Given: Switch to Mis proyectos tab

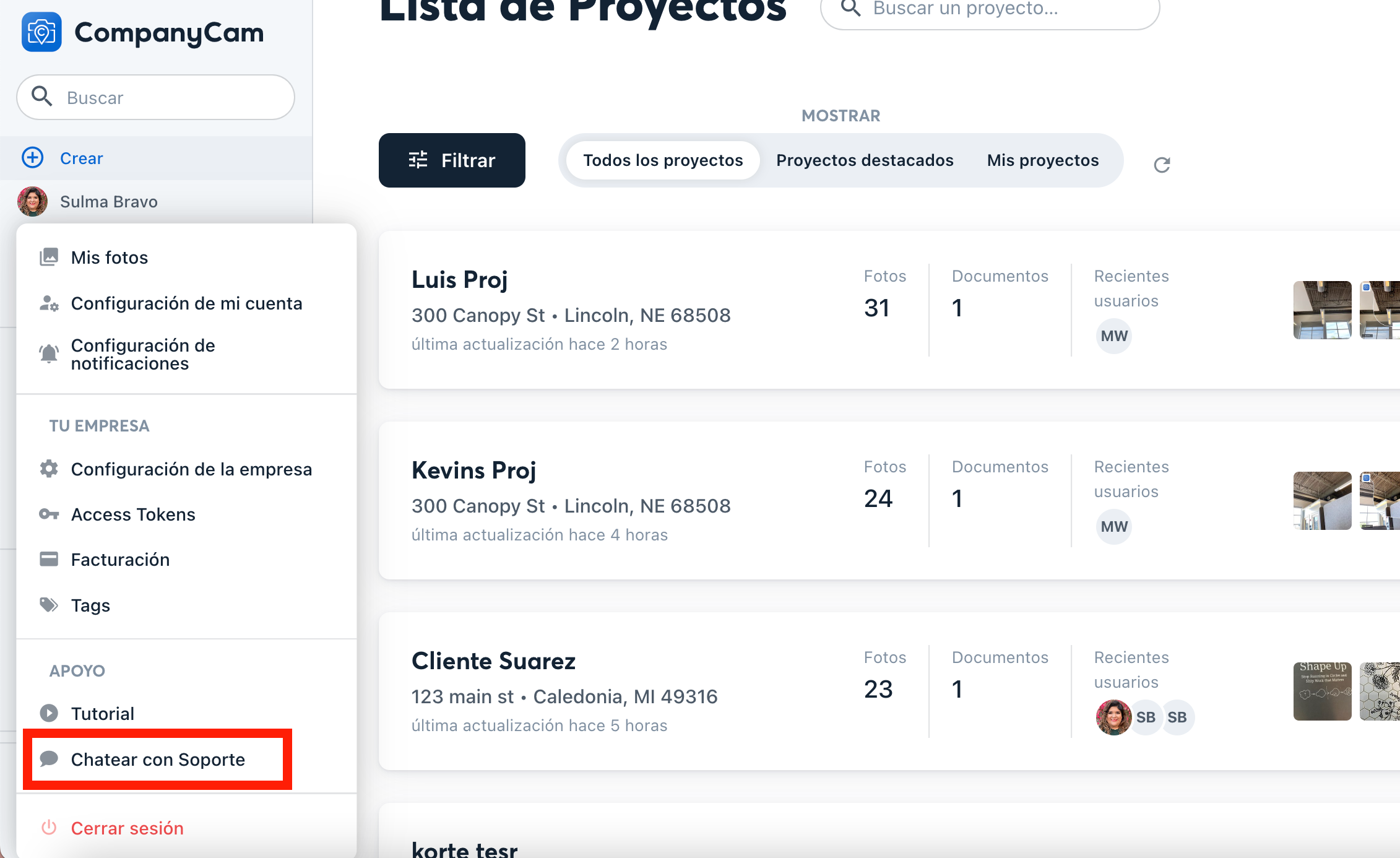Looking at the screenshot, I should tap(1043, 160).
